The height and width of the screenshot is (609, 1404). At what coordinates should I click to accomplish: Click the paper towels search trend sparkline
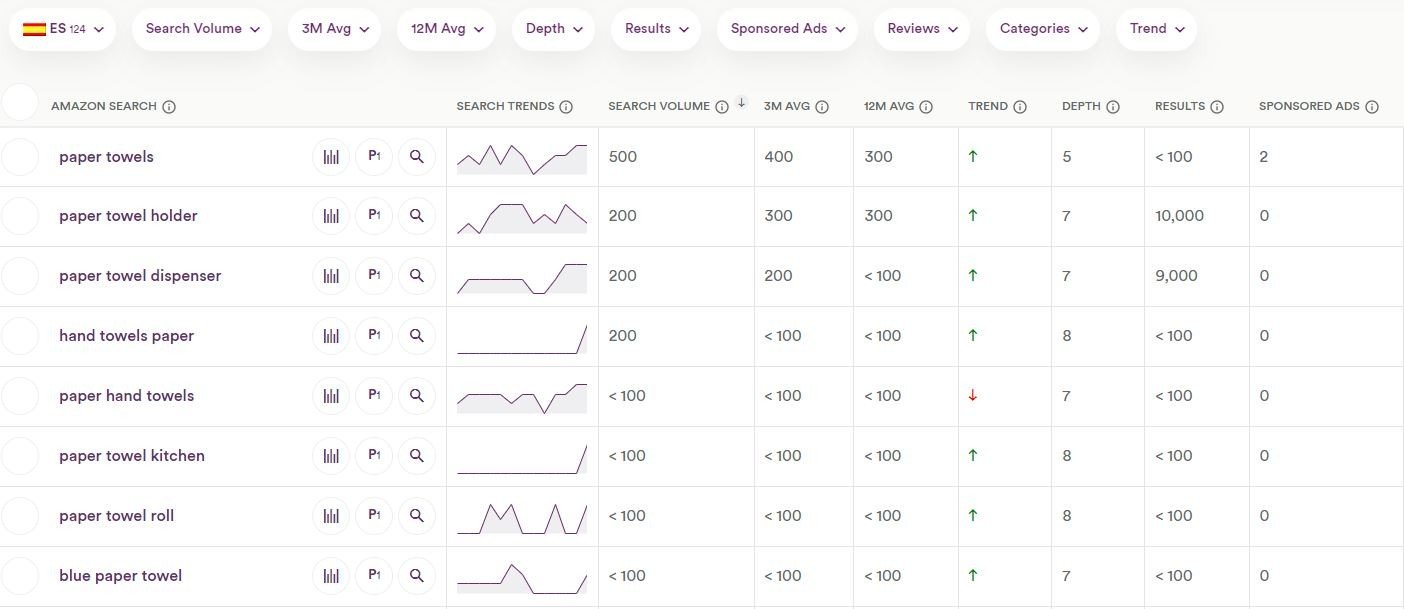tap(522, 159)
